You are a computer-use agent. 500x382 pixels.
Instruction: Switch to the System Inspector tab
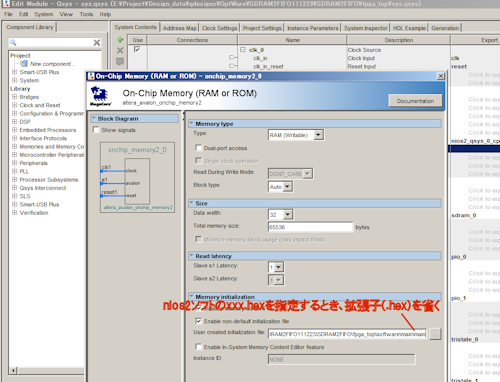coord(366,28)
